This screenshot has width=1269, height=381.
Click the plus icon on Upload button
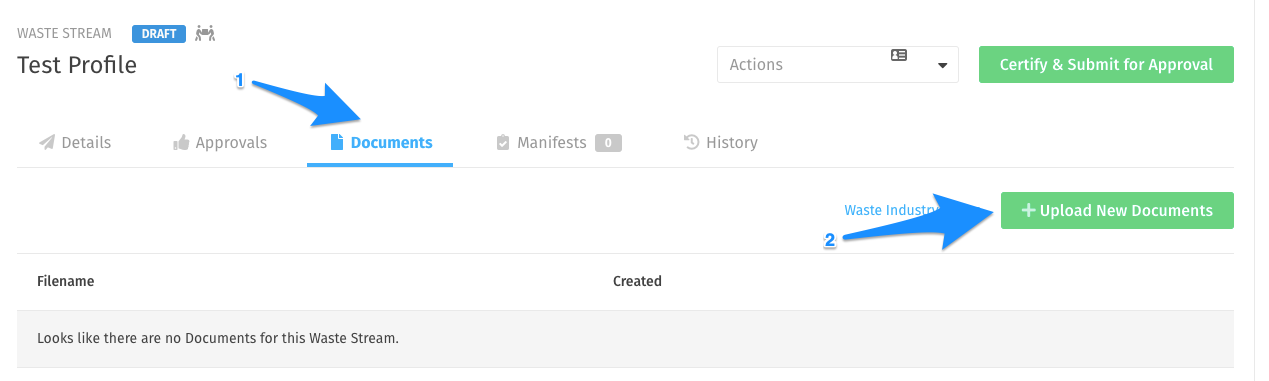coord(1028,211)
